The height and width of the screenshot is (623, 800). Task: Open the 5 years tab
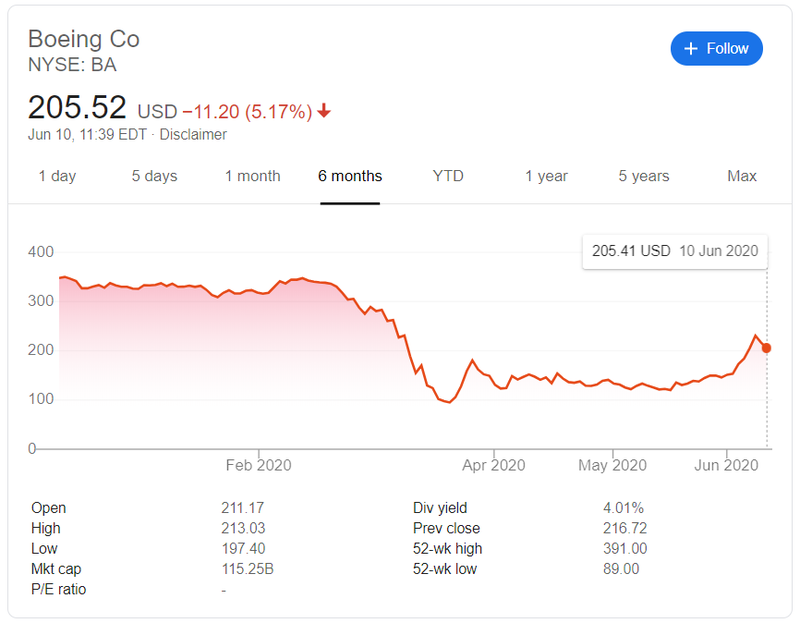tap(644, 176)
